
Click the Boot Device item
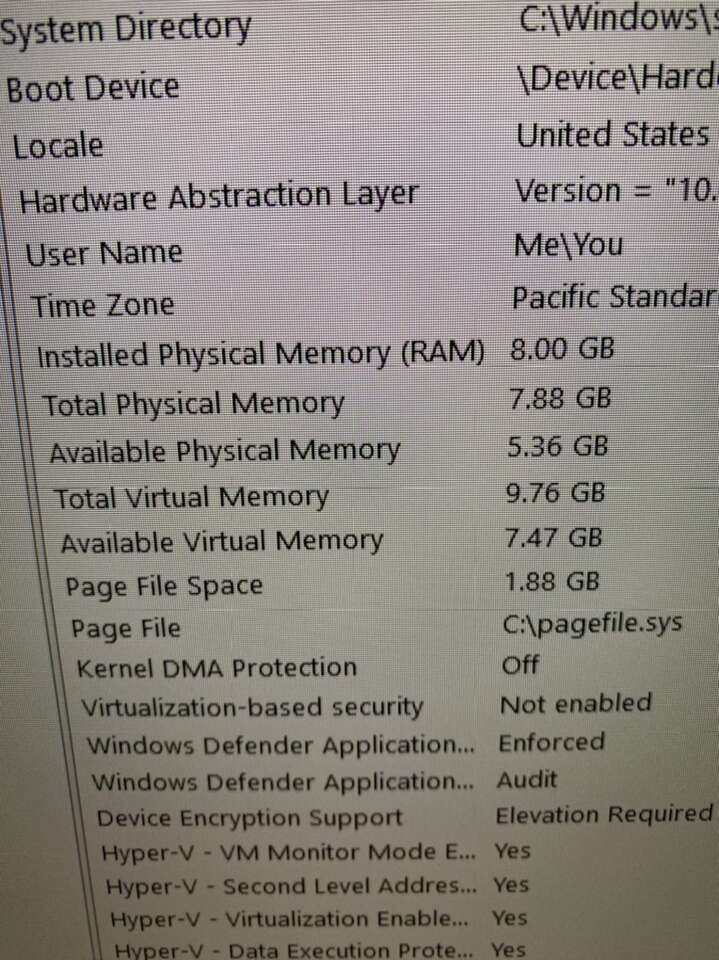pyautogui.click(x=93, y=88)
